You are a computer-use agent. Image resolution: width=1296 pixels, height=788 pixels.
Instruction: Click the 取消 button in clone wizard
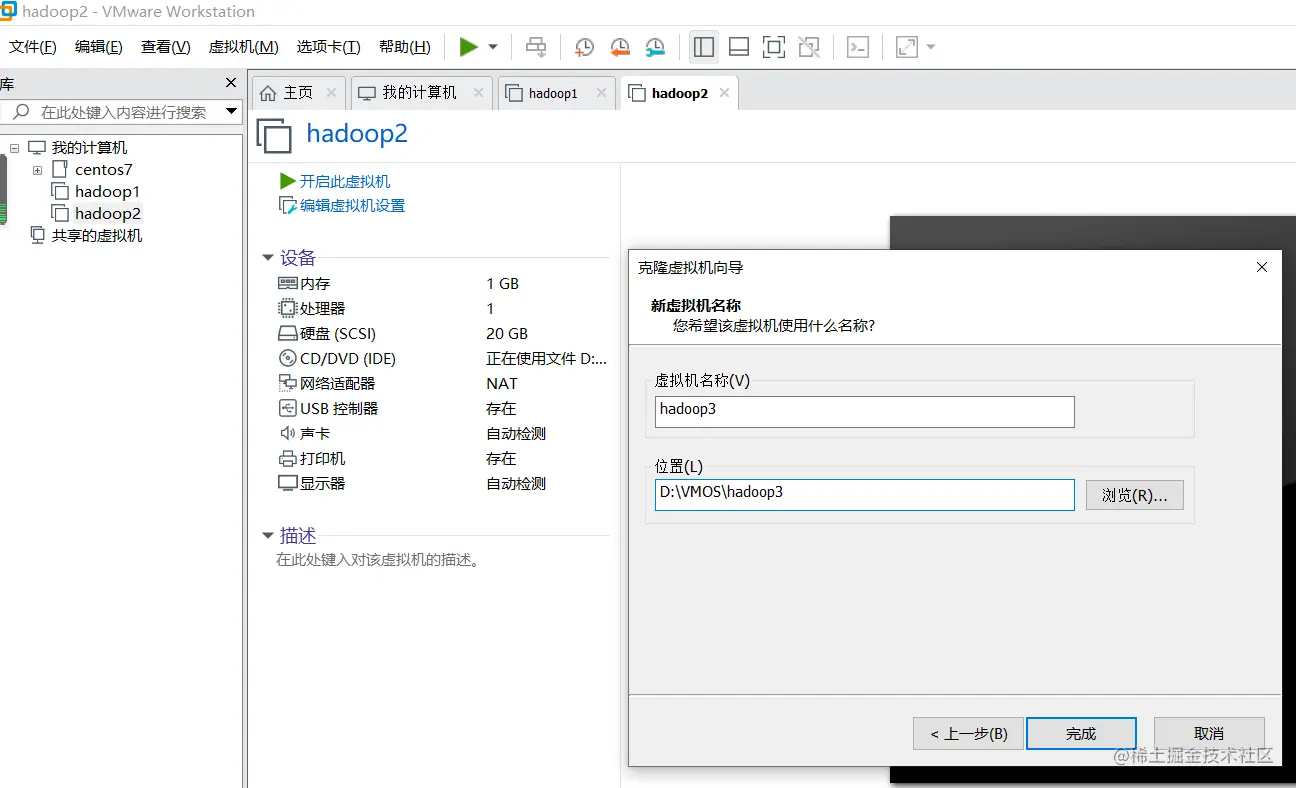(x=1209, y=734)
